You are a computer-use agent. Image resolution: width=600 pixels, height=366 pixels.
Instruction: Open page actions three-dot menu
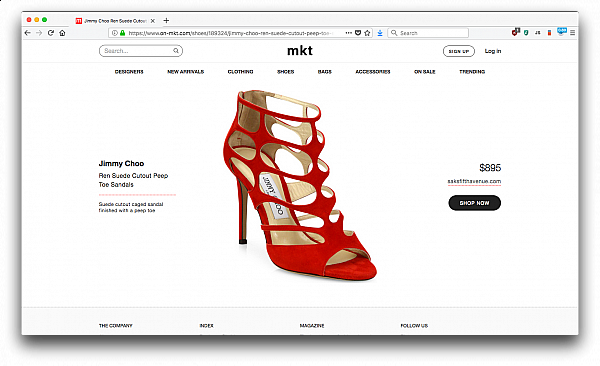tap(348, 33)
